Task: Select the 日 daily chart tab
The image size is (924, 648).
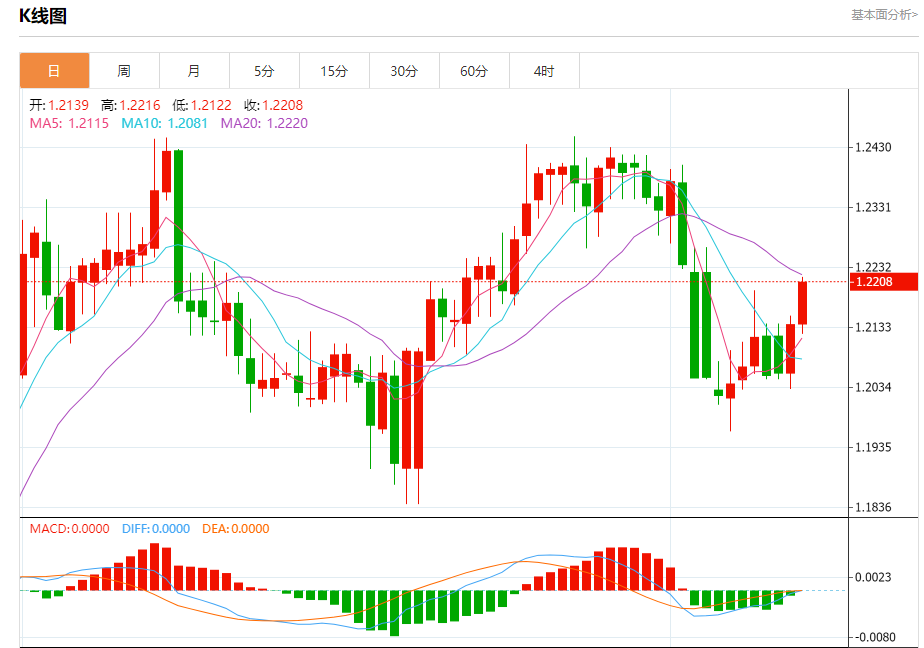Action: pos(54,71)
